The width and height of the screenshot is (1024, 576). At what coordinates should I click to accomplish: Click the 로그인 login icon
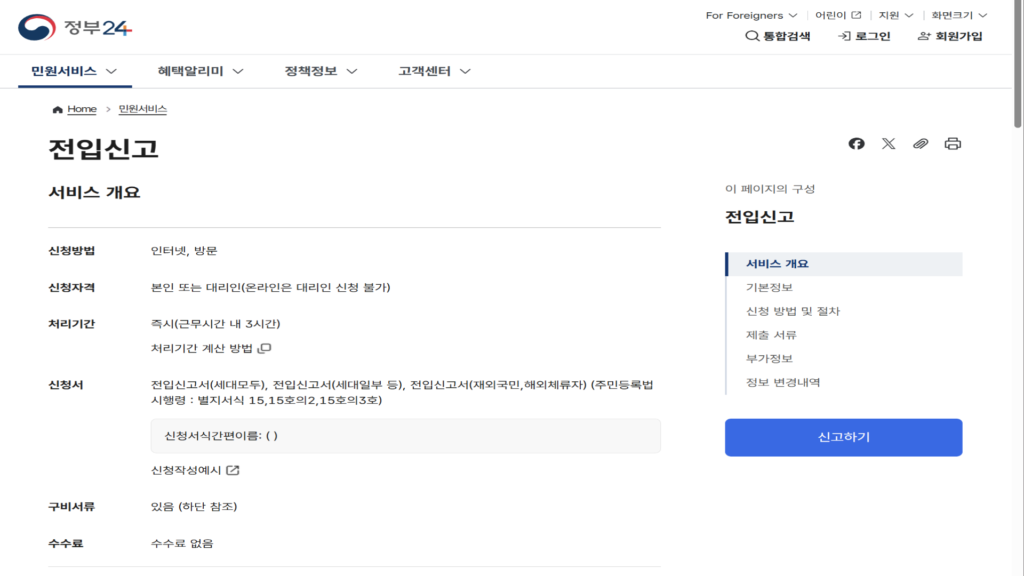click(864, 36)
